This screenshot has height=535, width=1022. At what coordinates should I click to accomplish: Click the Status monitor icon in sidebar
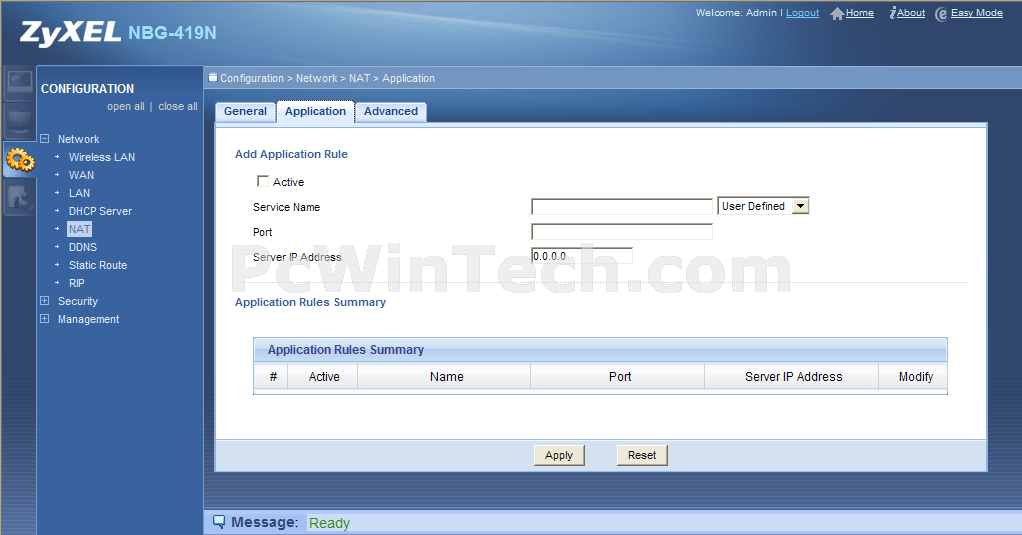point(20,83)
